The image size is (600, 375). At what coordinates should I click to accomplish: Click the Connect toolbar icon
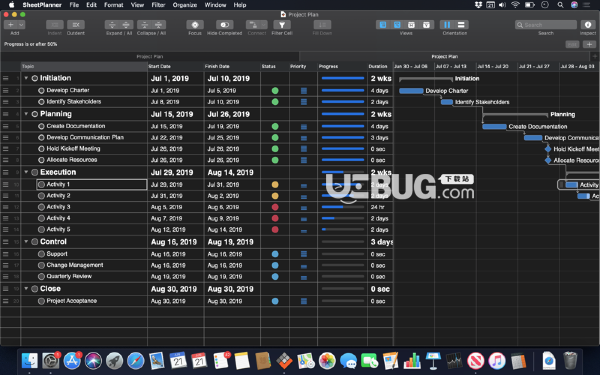pos(253,25)
